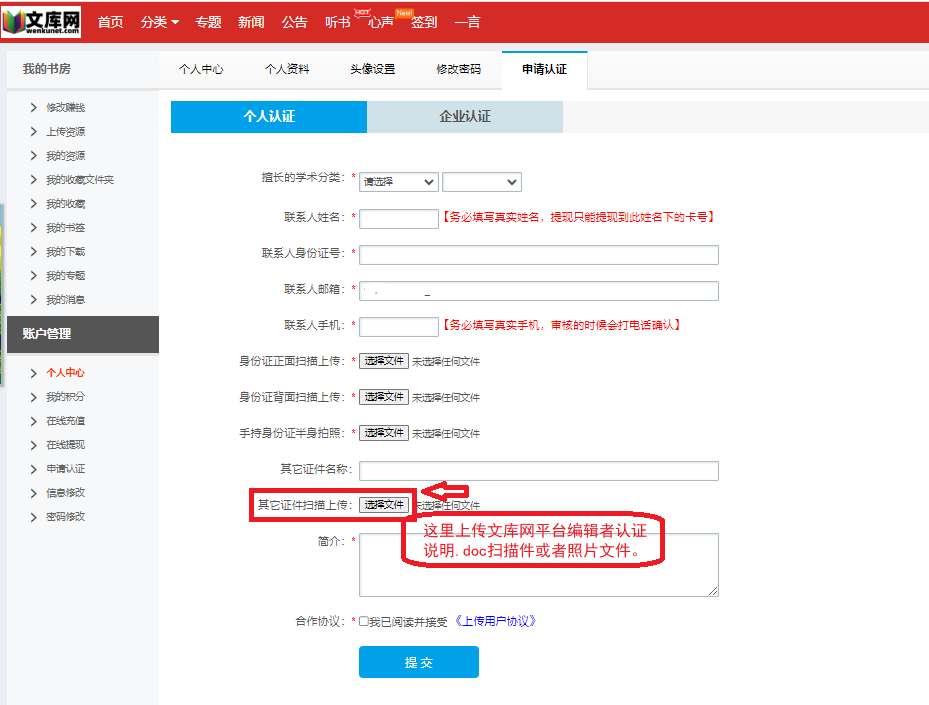
Task: Open 密码修改 in the sidebar
Action: coord(66,517)
